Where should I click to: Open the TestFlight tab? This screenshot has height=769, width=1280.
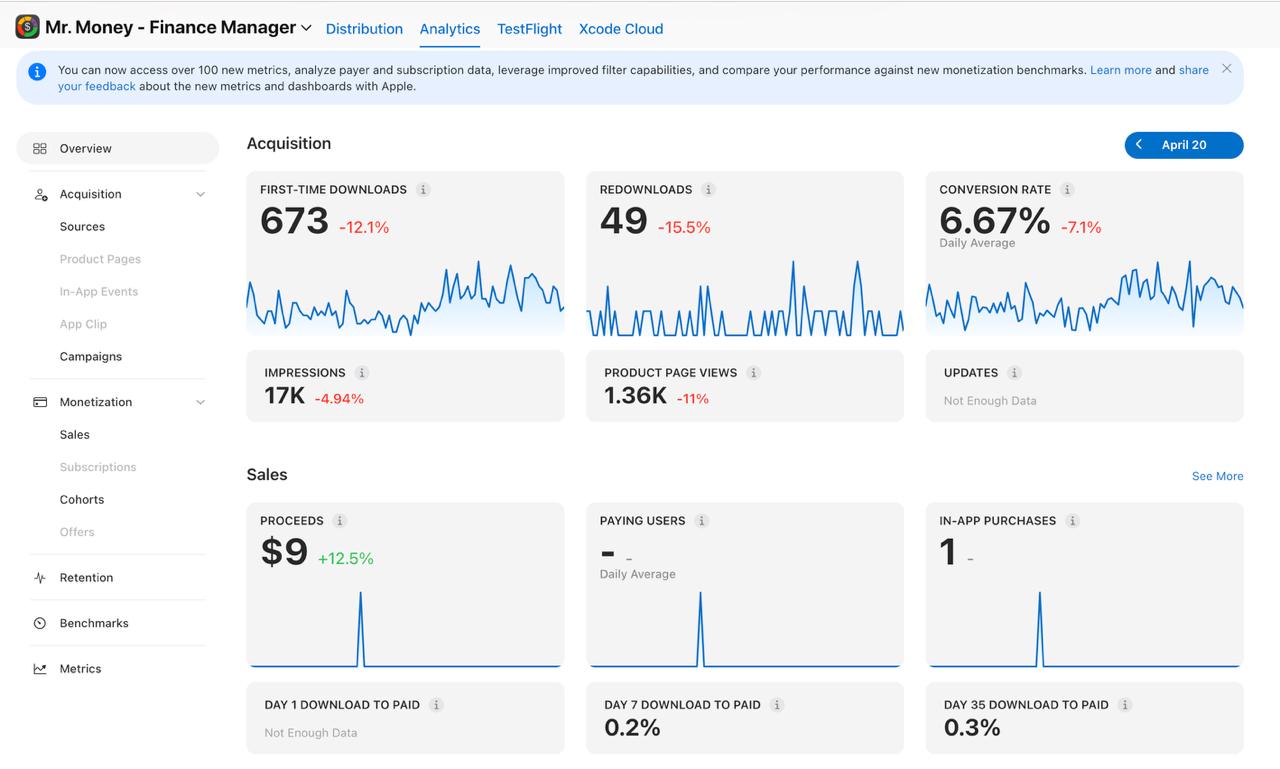click(529, 29)
